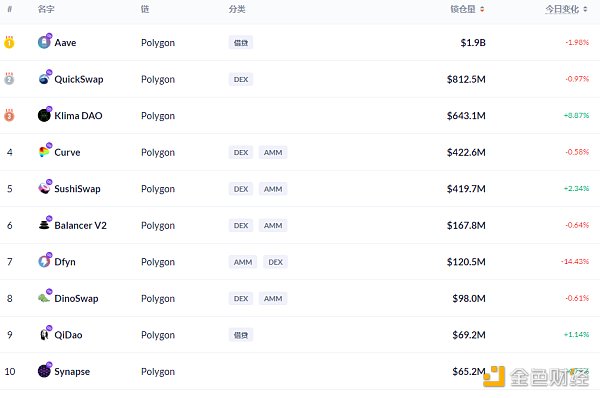Click the AMM tag in Curve row
This screenshot has height=398, width=600.
[273, 152]
